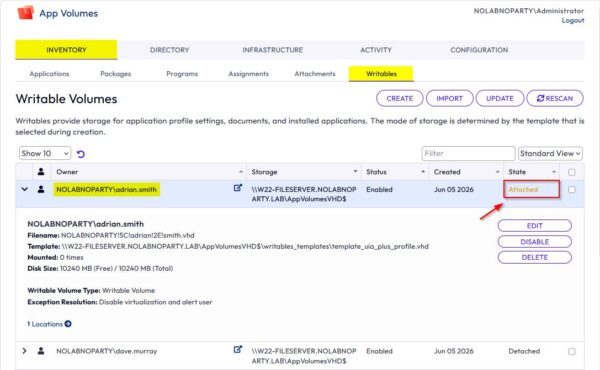Click storage path in dave.murray row
The height and width of the screenshot is (370, 600).
click(x=304, y=356)
